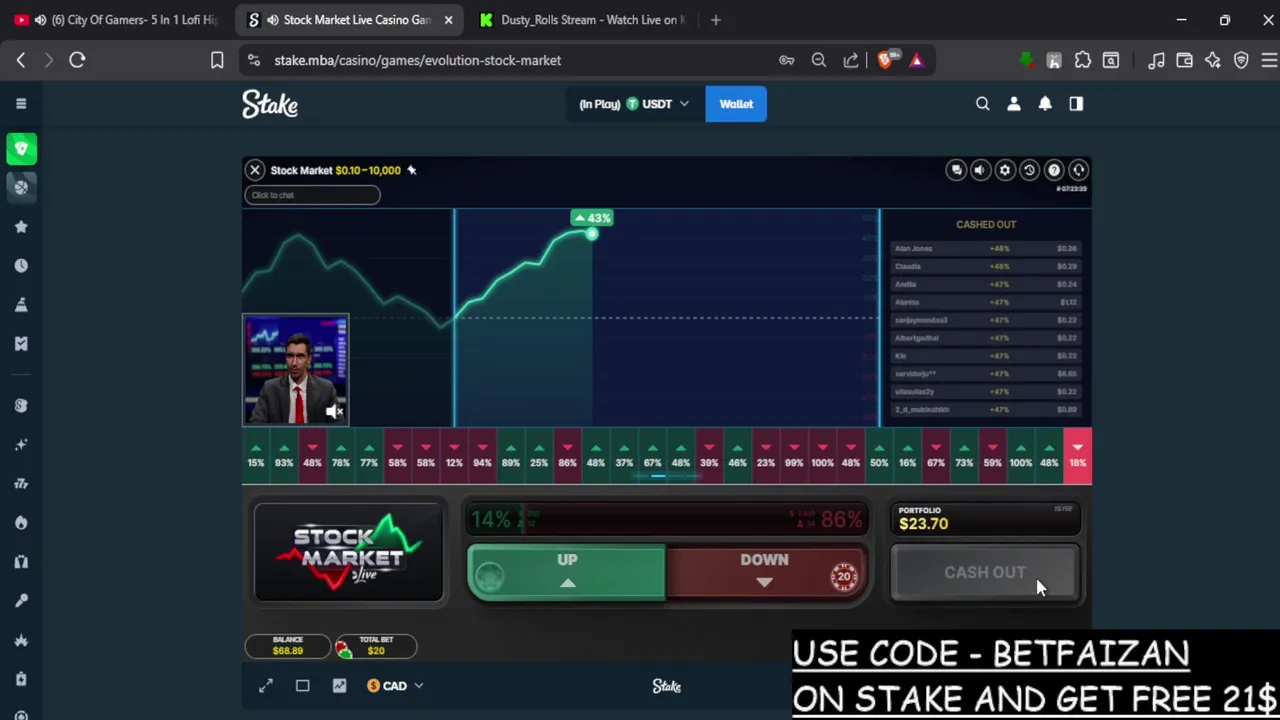This screenshot has width=1280, height=720.
Task: Open the Sports basketball sidebar icon
Action: 21,187
